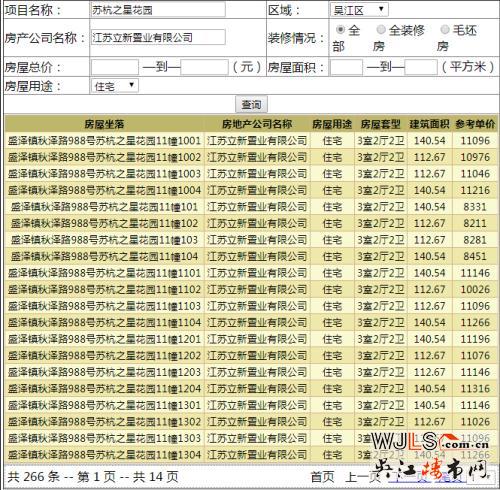Click the minimum 房屋面积 input field

tap(347, 67)
